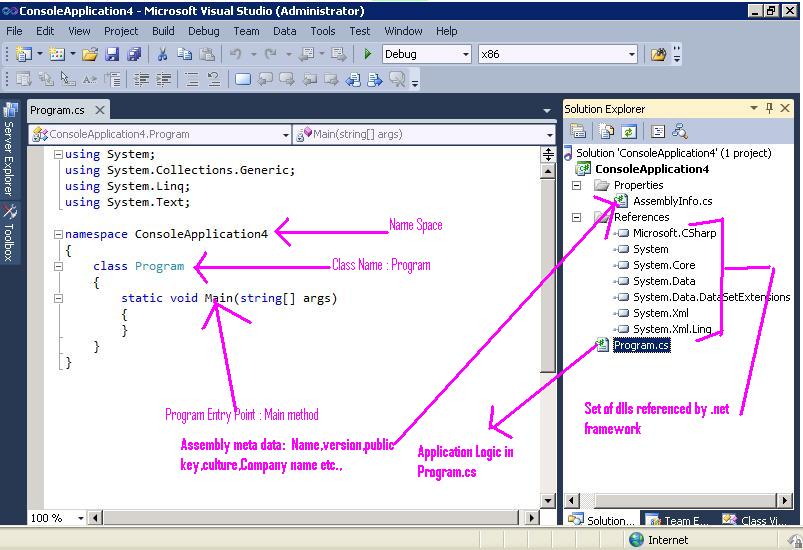Open the Build menu

(163, 31)
